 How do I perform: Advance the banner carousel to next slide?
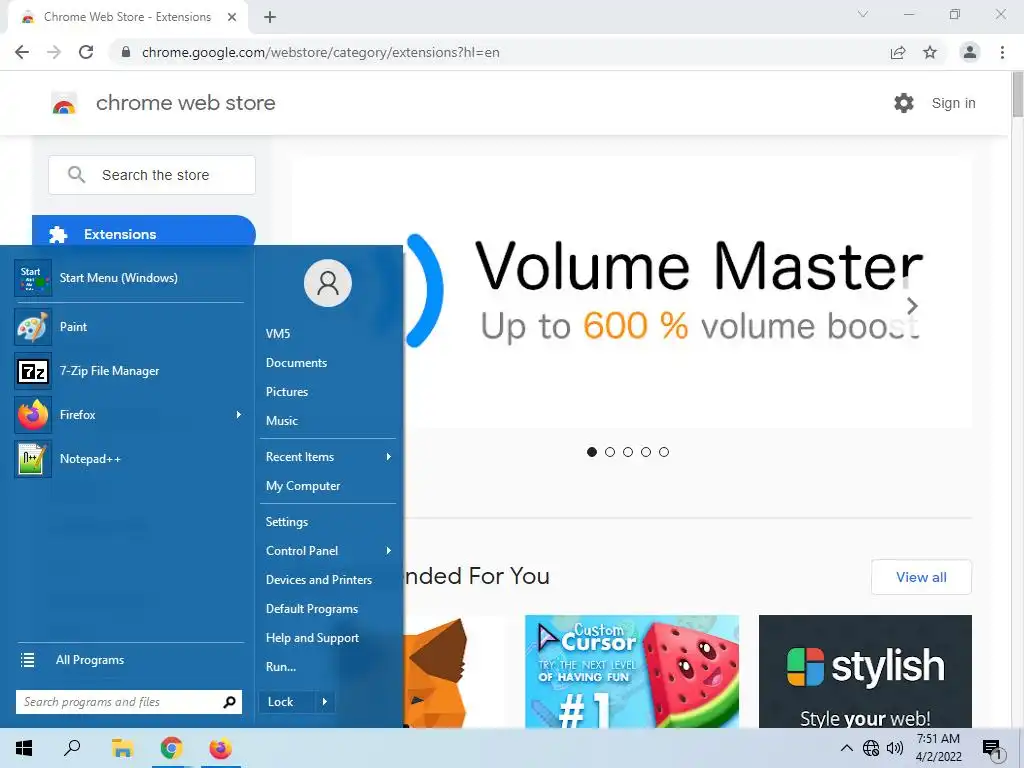coord(912,306)
